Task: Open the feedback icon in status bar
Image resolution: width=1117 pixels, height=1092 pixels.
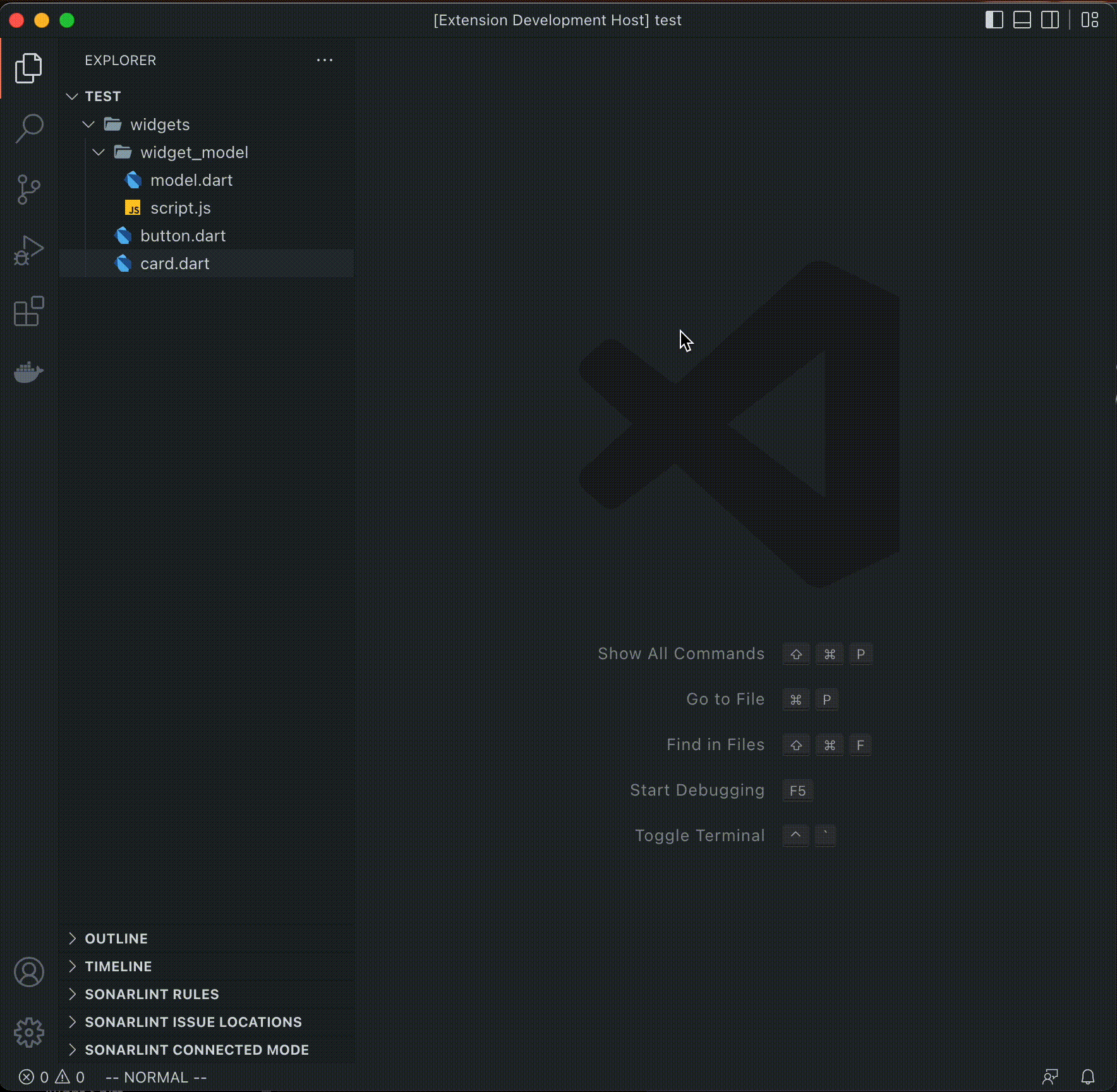Action: [x=1050, y=1077]
